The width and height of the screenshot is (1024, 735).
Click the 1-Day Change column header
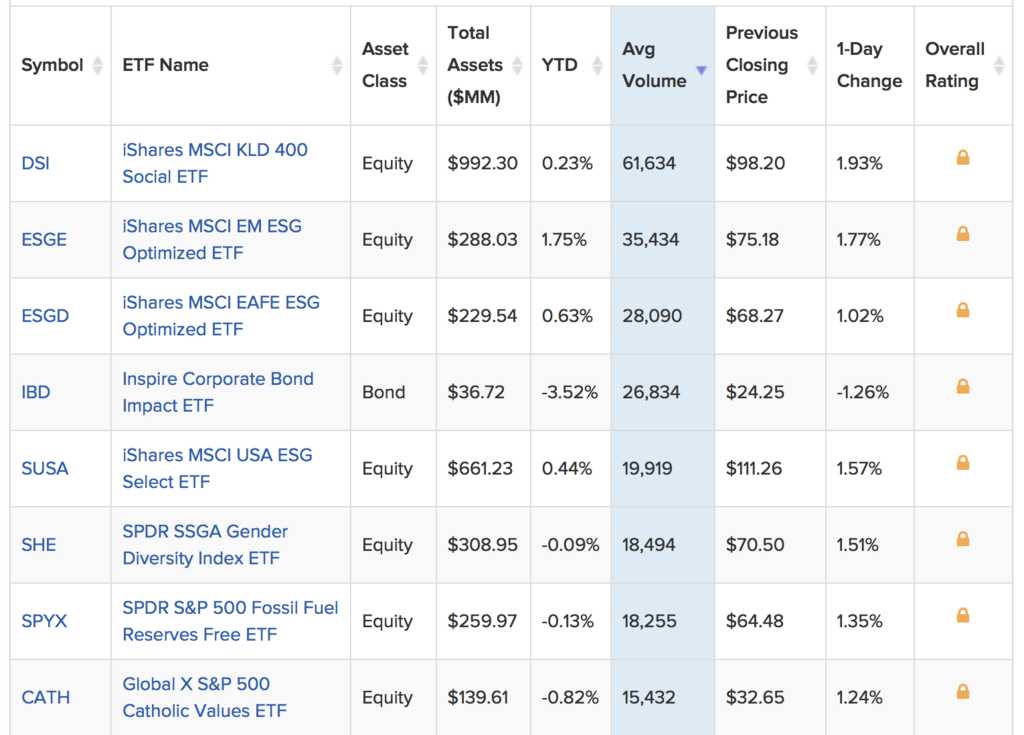click(869, 65)
